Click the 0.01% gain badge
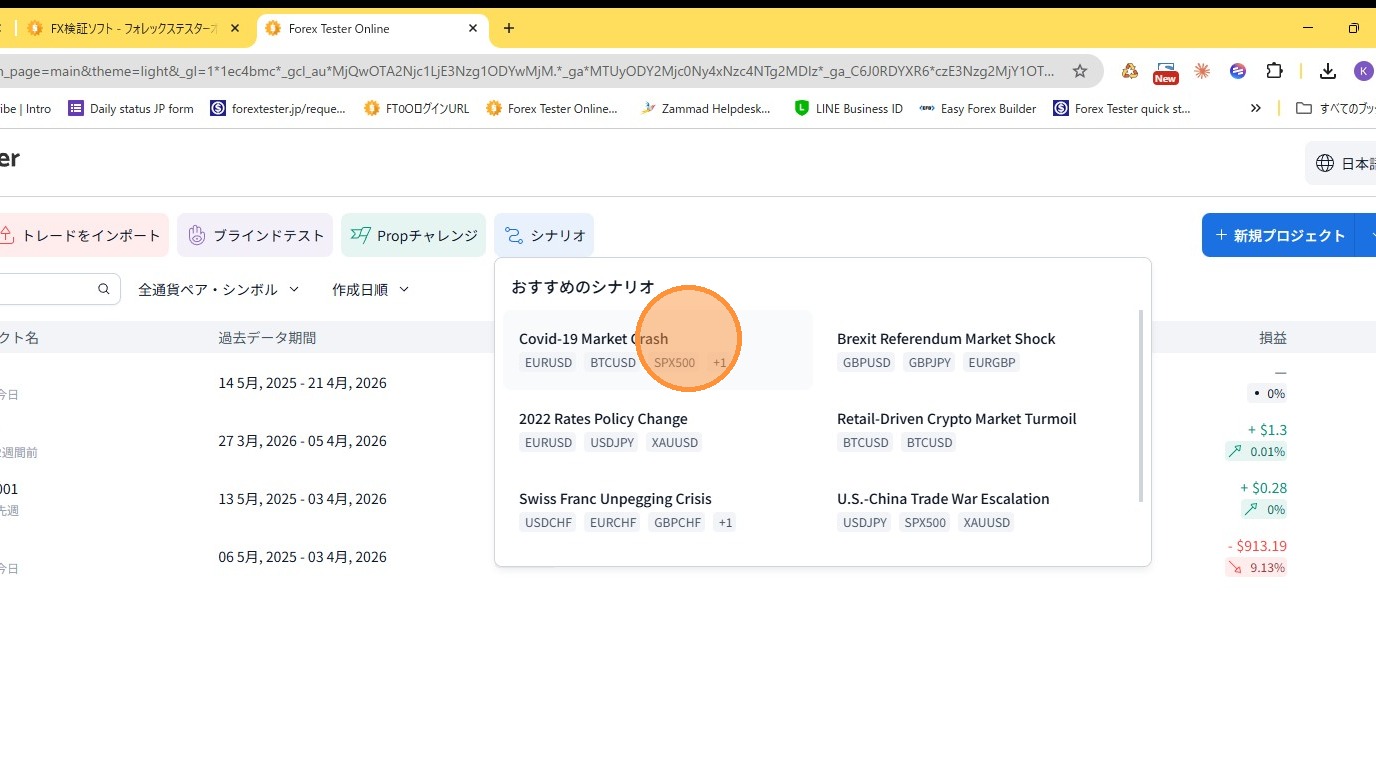The height and width of the screenshot is (769, 1376). click(x=1257, y=452)
